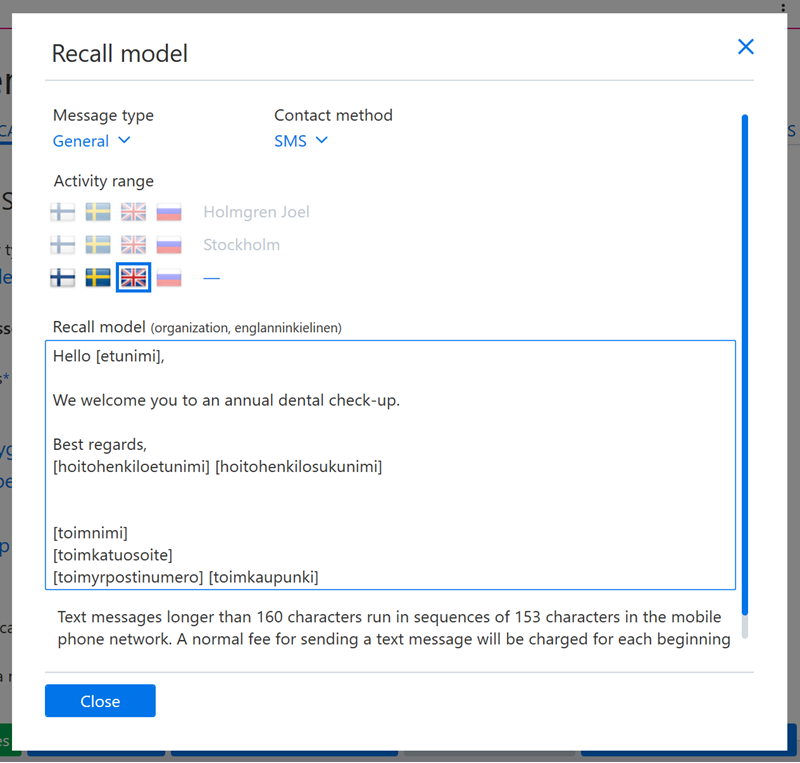The height and width of the screenshot is (763, 800).
Task: Open the Message type General dropdown
Action: point(91,141)
